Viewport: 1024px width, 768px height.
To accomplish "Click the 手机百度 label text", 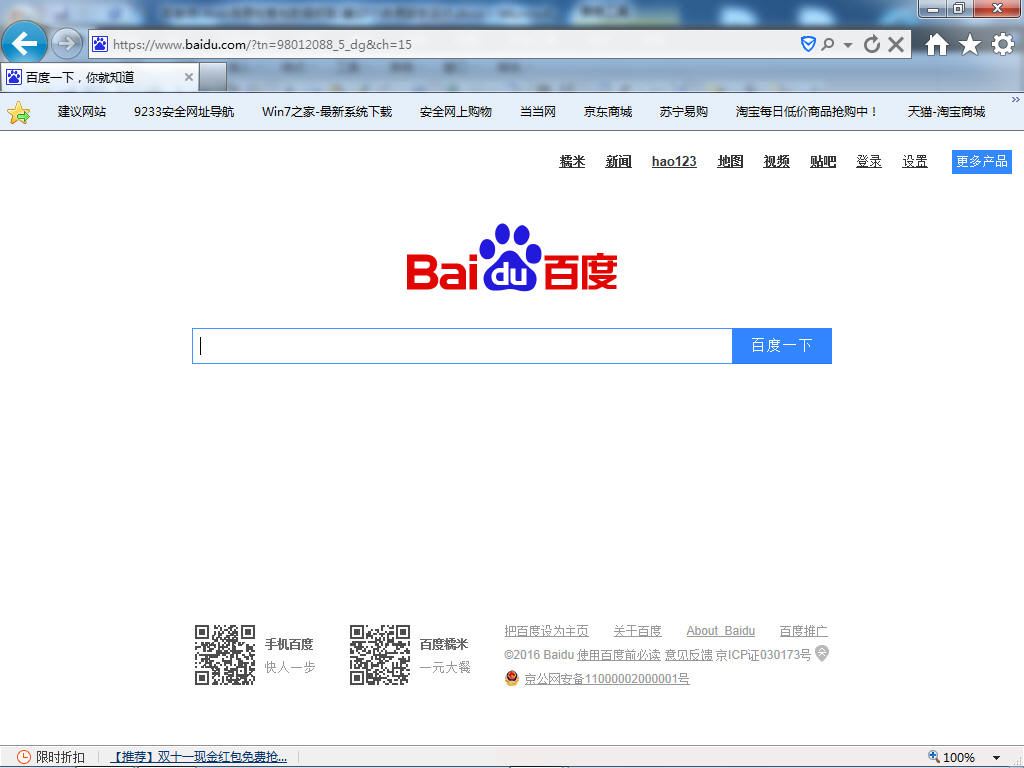I will 289,644.
